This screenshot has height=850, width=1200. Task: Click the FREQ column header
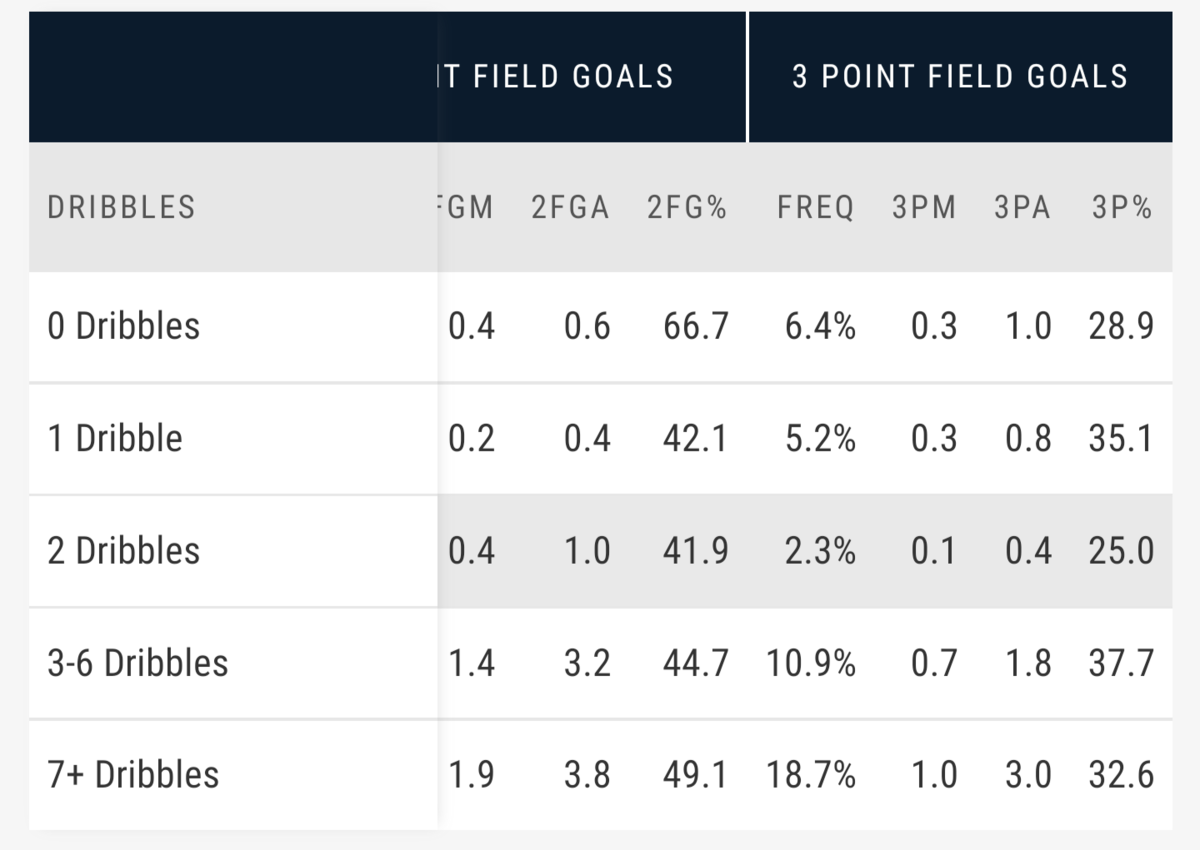tap(816, 207)
